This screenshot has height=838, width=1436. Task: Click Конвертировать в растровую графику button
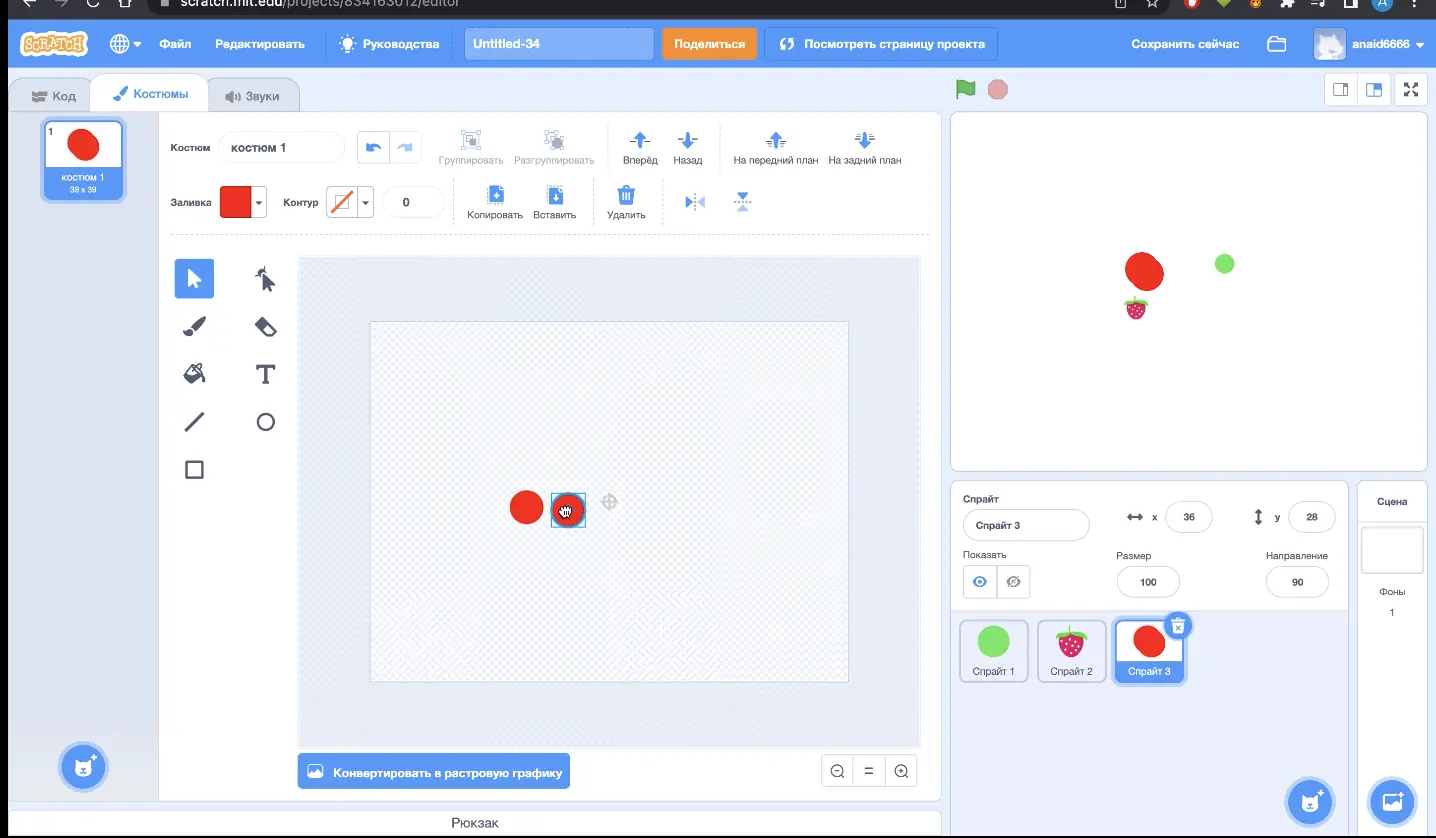tap(434, 772)
